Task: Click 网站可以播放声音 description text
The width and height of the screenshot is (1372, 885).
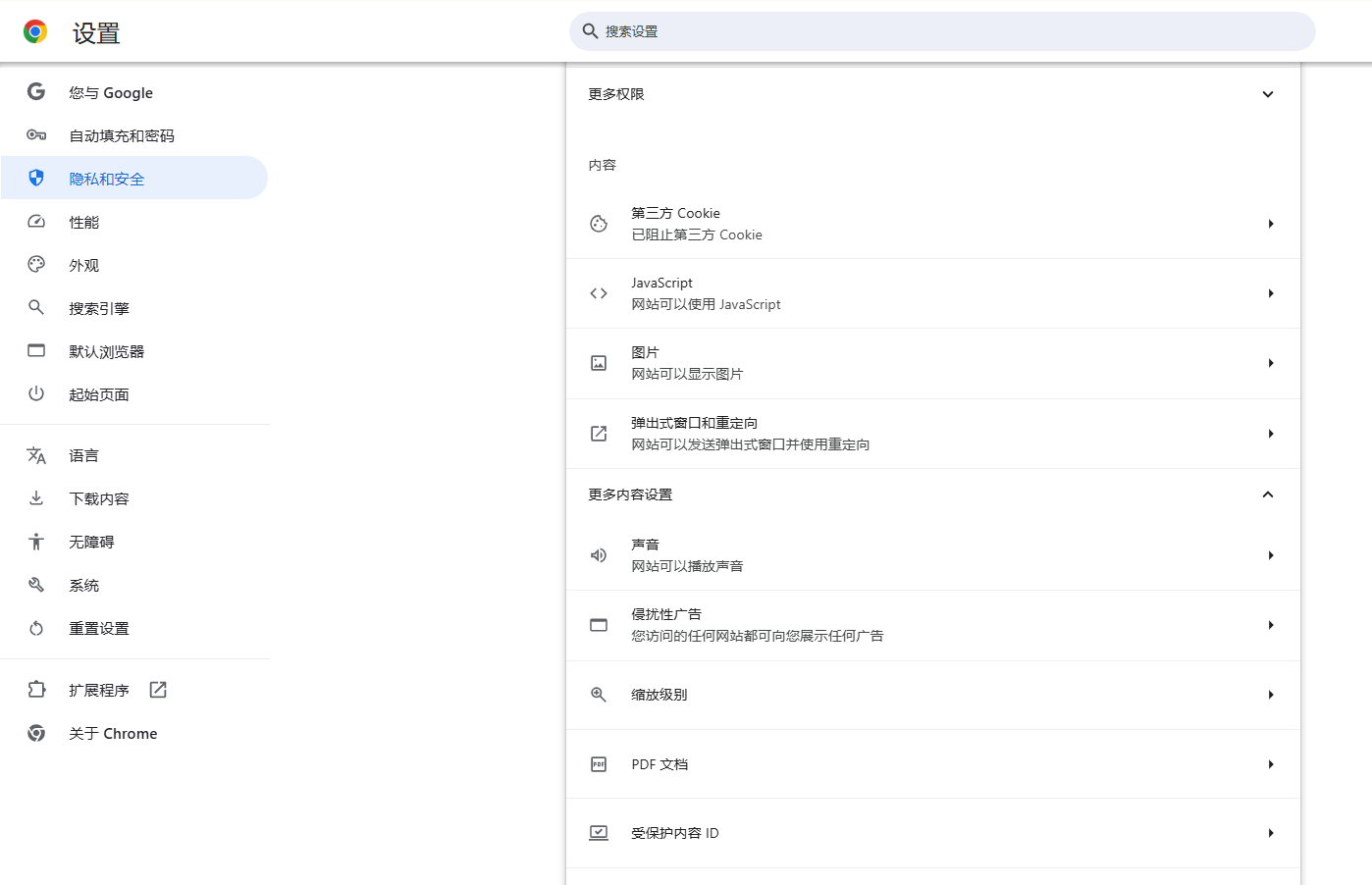Action: [x=687, y=566]
